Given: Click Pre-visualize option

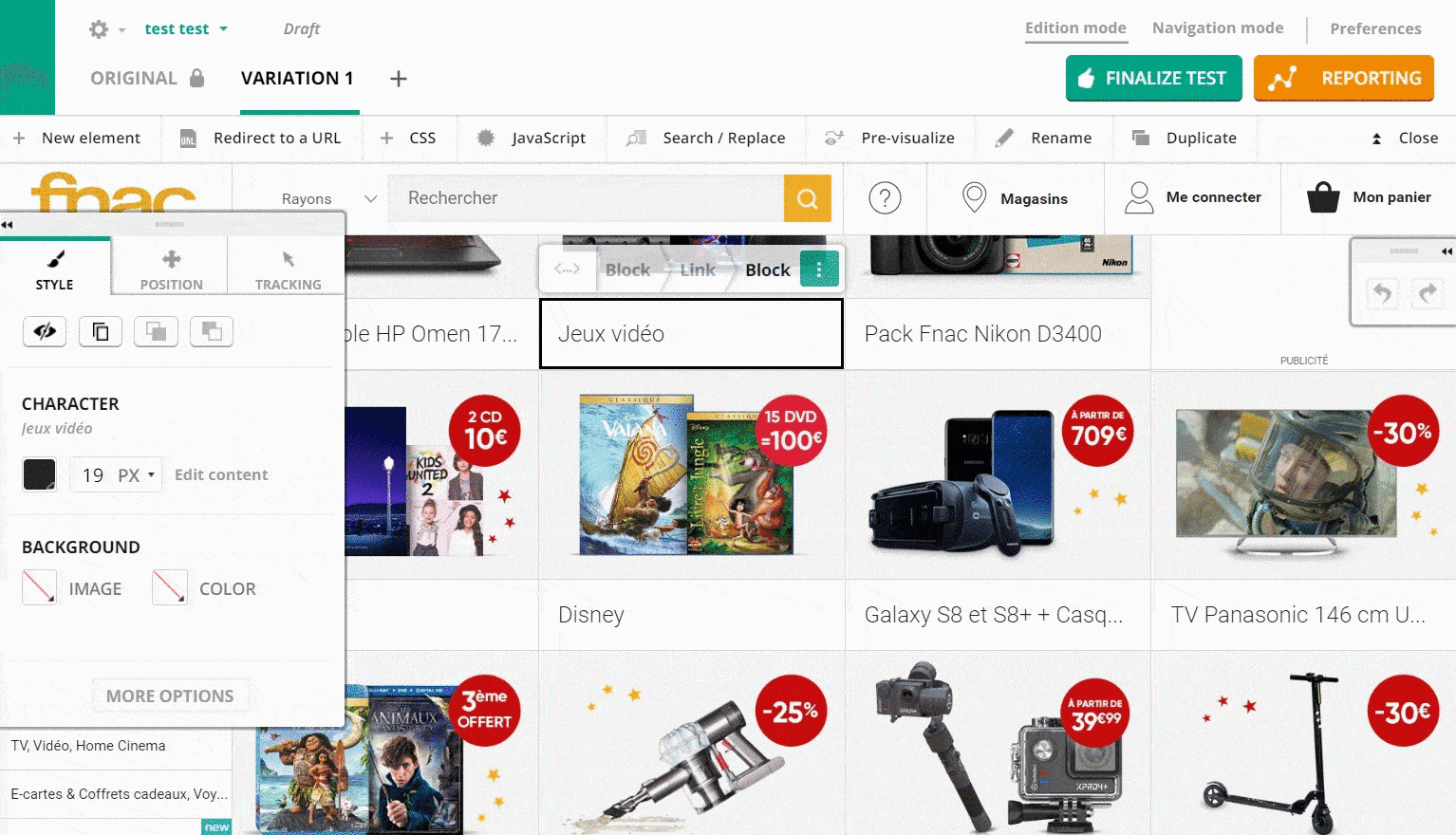Looking at the screenshot, I should [889, 139].
